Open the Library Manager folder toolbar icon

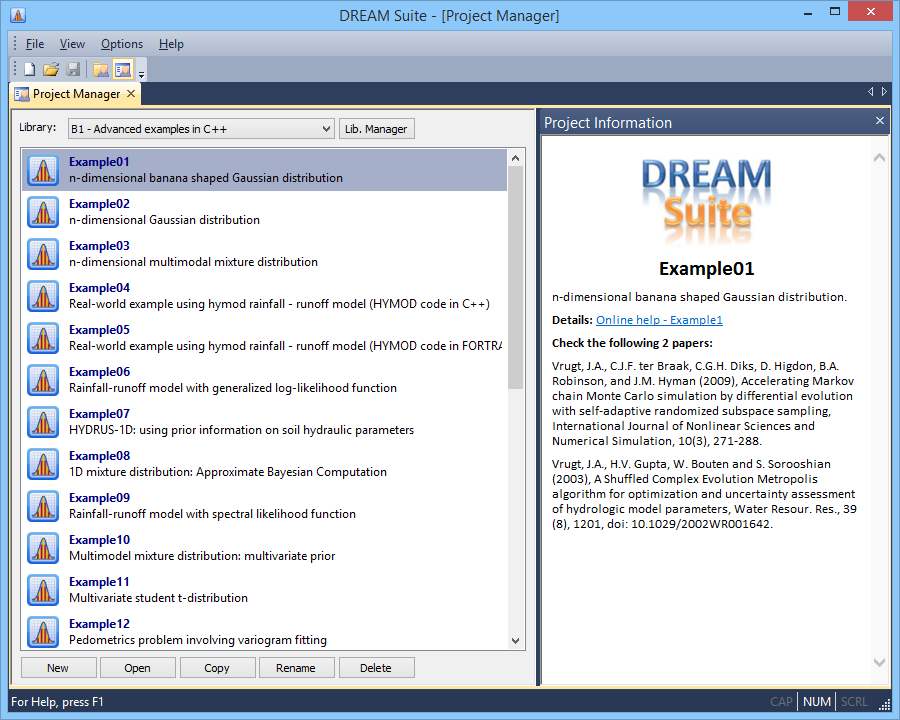coord(100,69)
